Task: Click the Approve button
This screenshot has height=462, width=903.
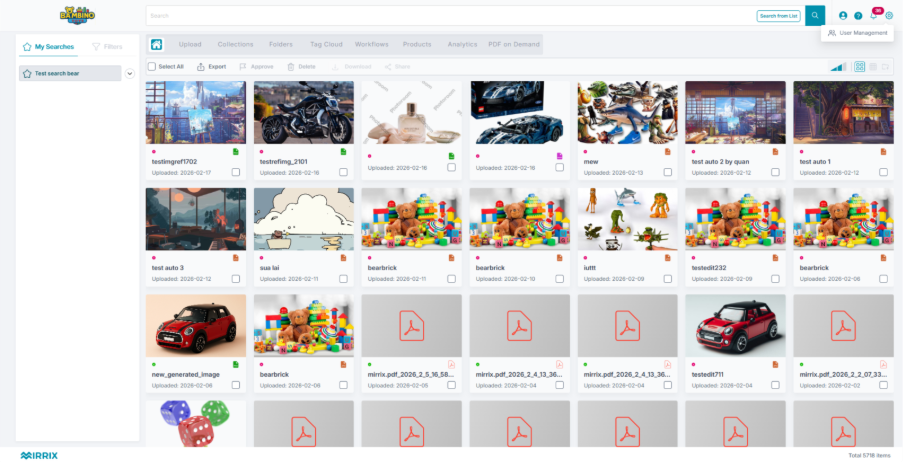Action: [256, 67]
